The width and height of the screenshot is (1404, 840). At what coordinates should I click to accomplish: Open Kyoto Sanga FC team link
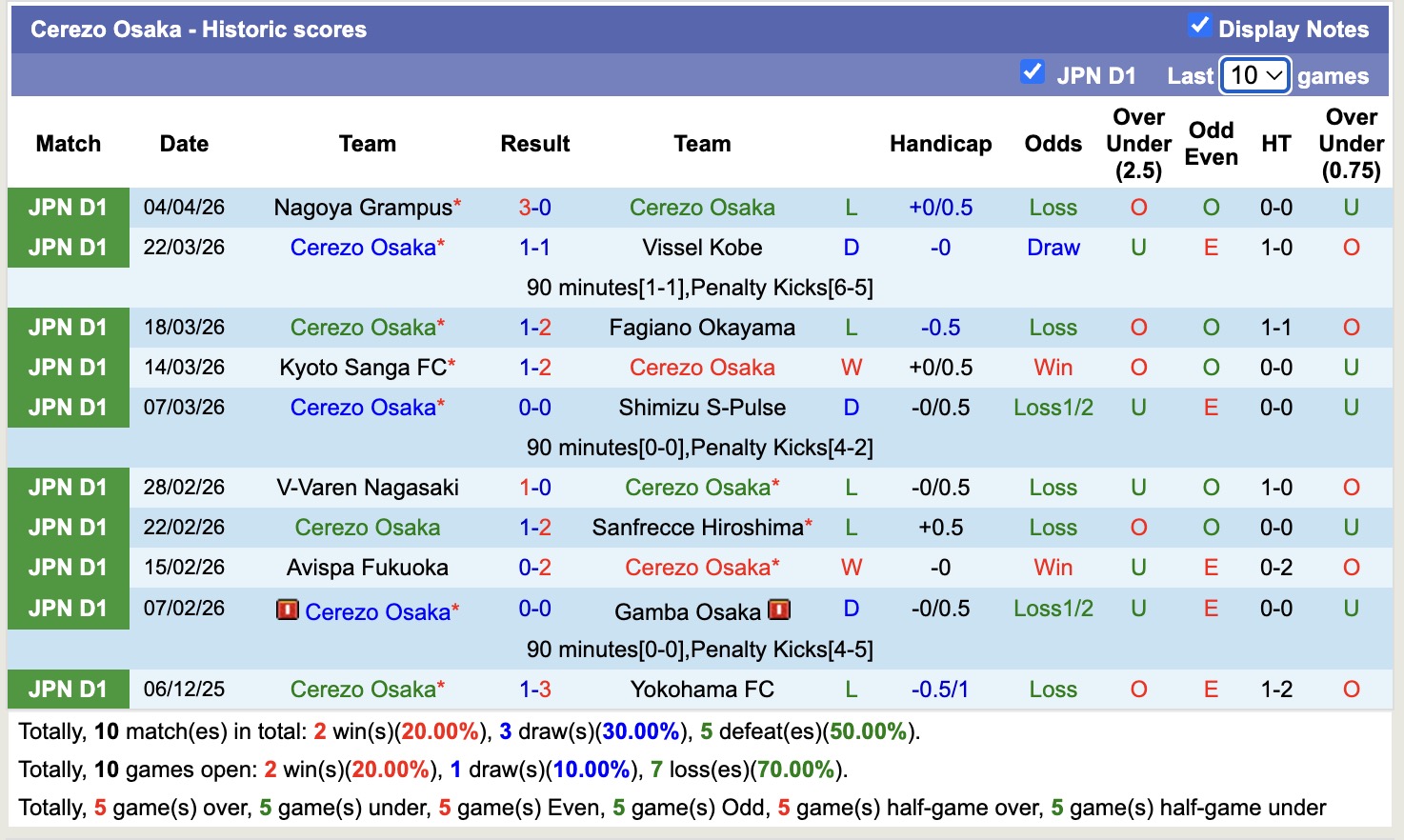[363, 368]
